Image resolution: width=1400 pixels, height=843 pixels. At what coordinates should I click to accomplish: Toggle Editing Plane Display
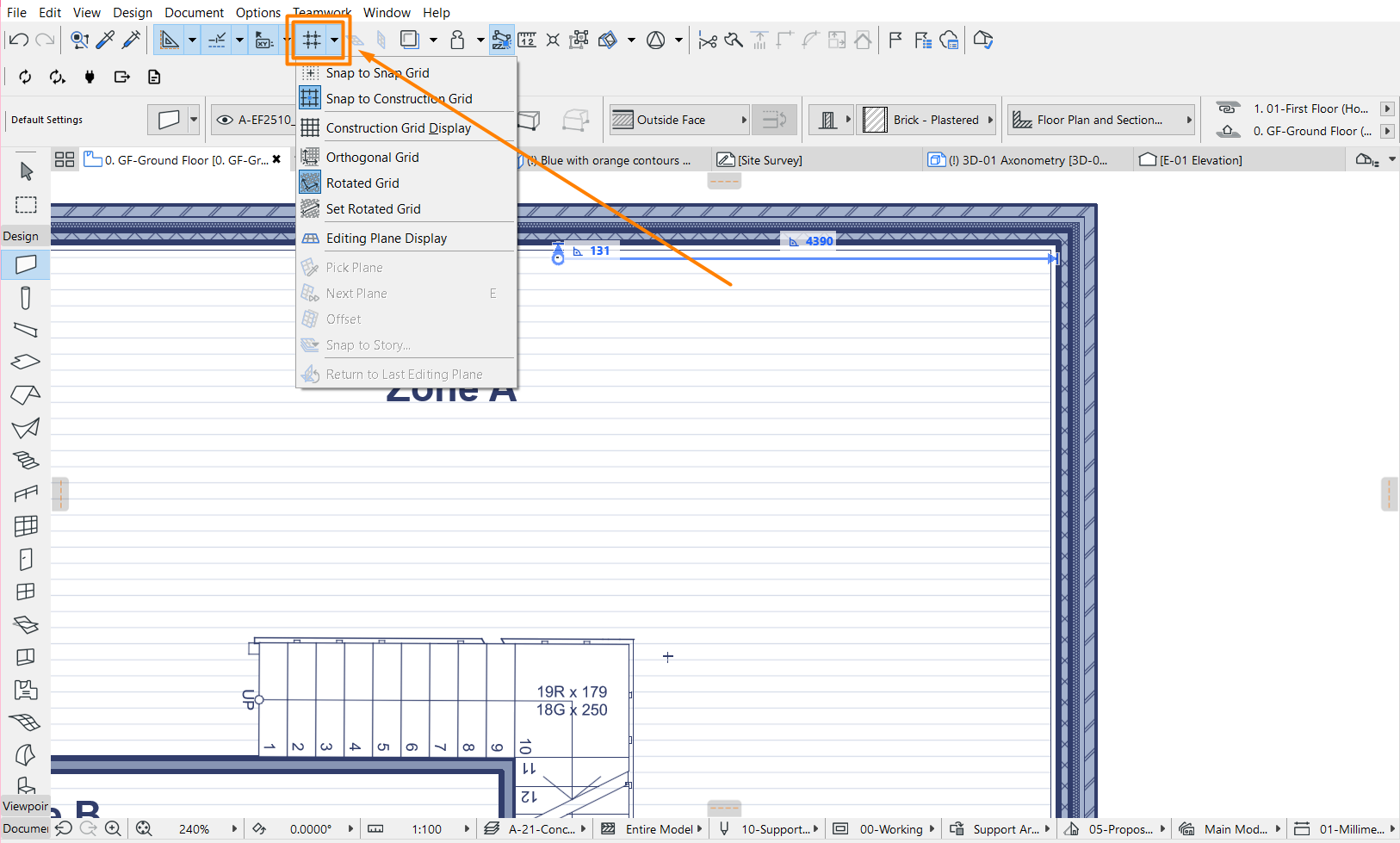click(406, 239)
